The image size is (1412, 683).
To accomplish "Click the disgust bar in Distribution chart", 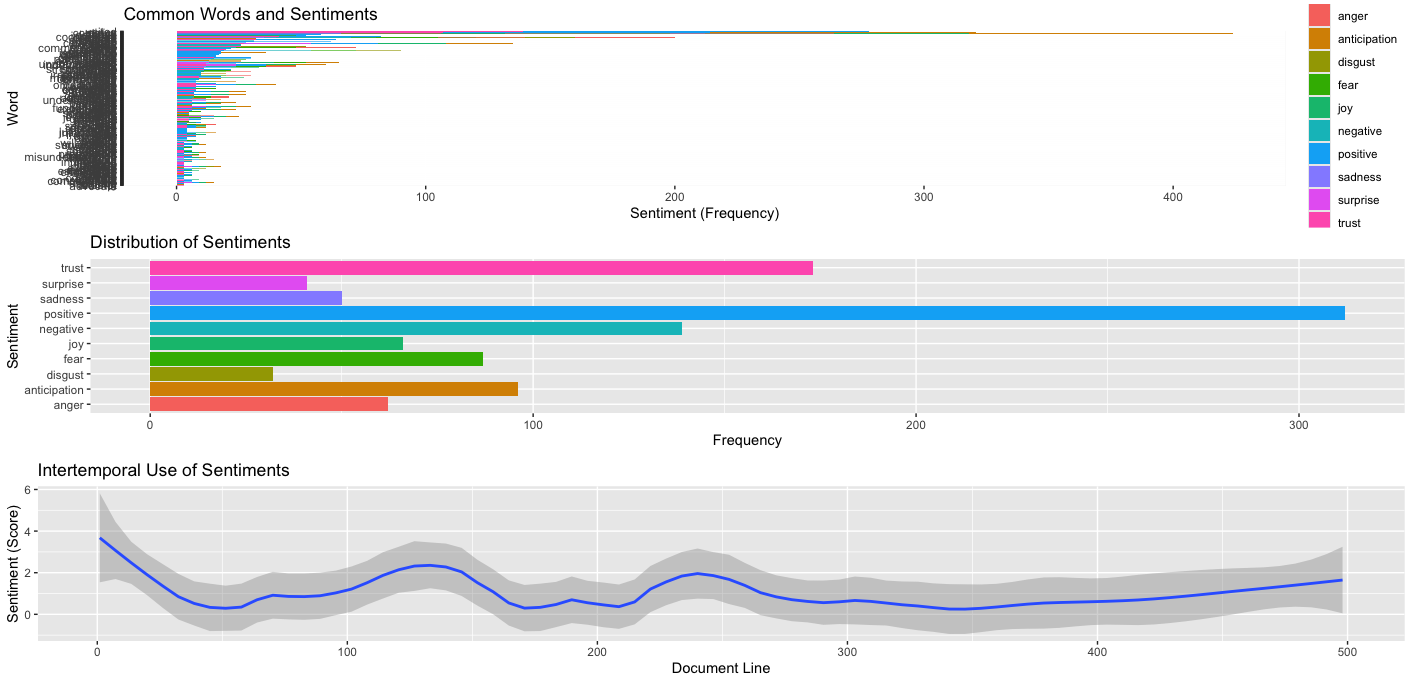I will [211, 374].
